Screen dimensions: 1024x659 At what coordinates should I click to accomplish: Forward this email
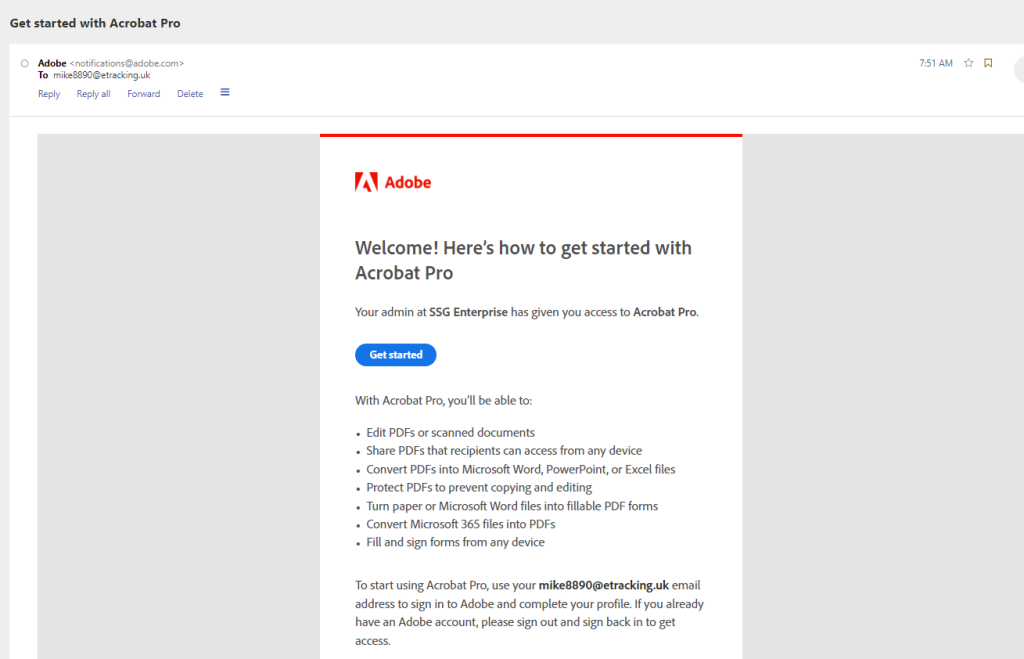click(144, 94)
